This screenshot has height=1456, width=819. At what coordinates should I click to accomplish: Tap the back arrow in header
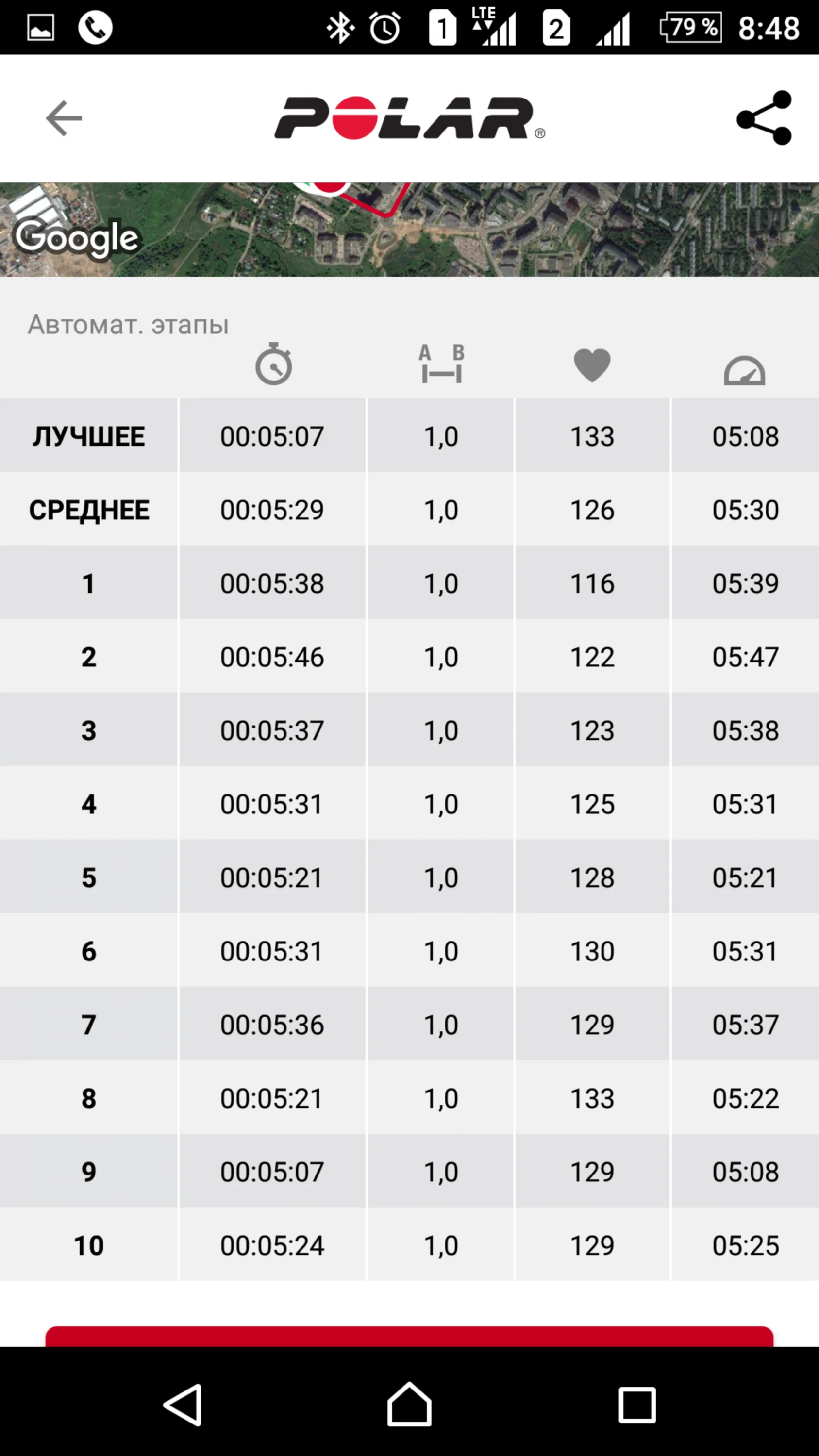tap(64, 118)
